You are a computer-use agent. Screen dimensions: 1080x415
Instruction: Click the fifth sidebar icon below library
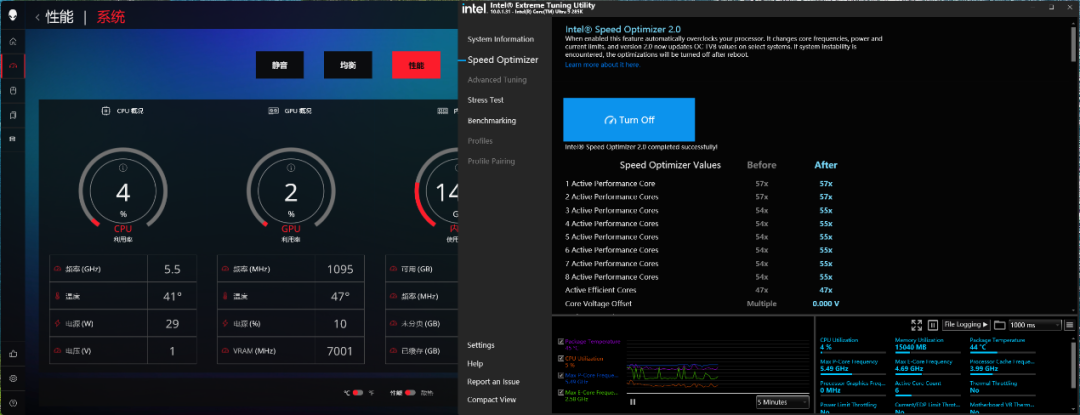click(12, 139)
